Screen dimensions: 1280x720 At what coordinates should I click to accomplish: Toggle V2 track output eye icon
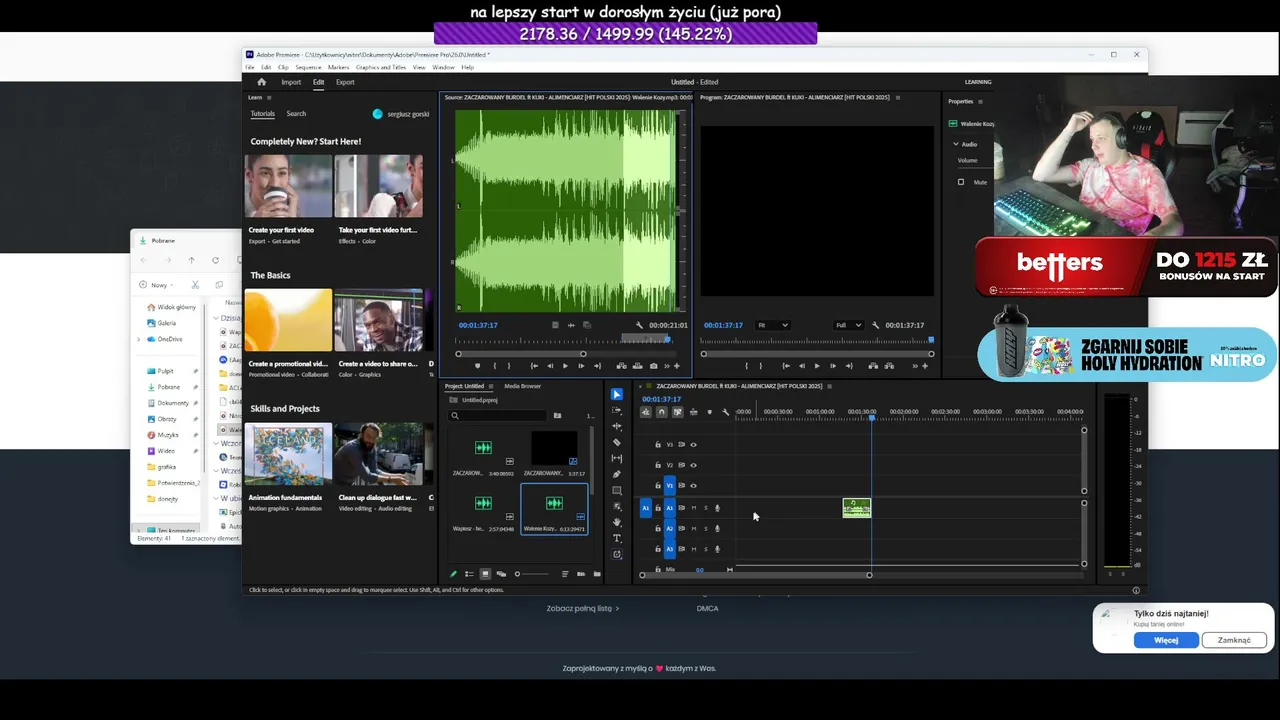694,465
